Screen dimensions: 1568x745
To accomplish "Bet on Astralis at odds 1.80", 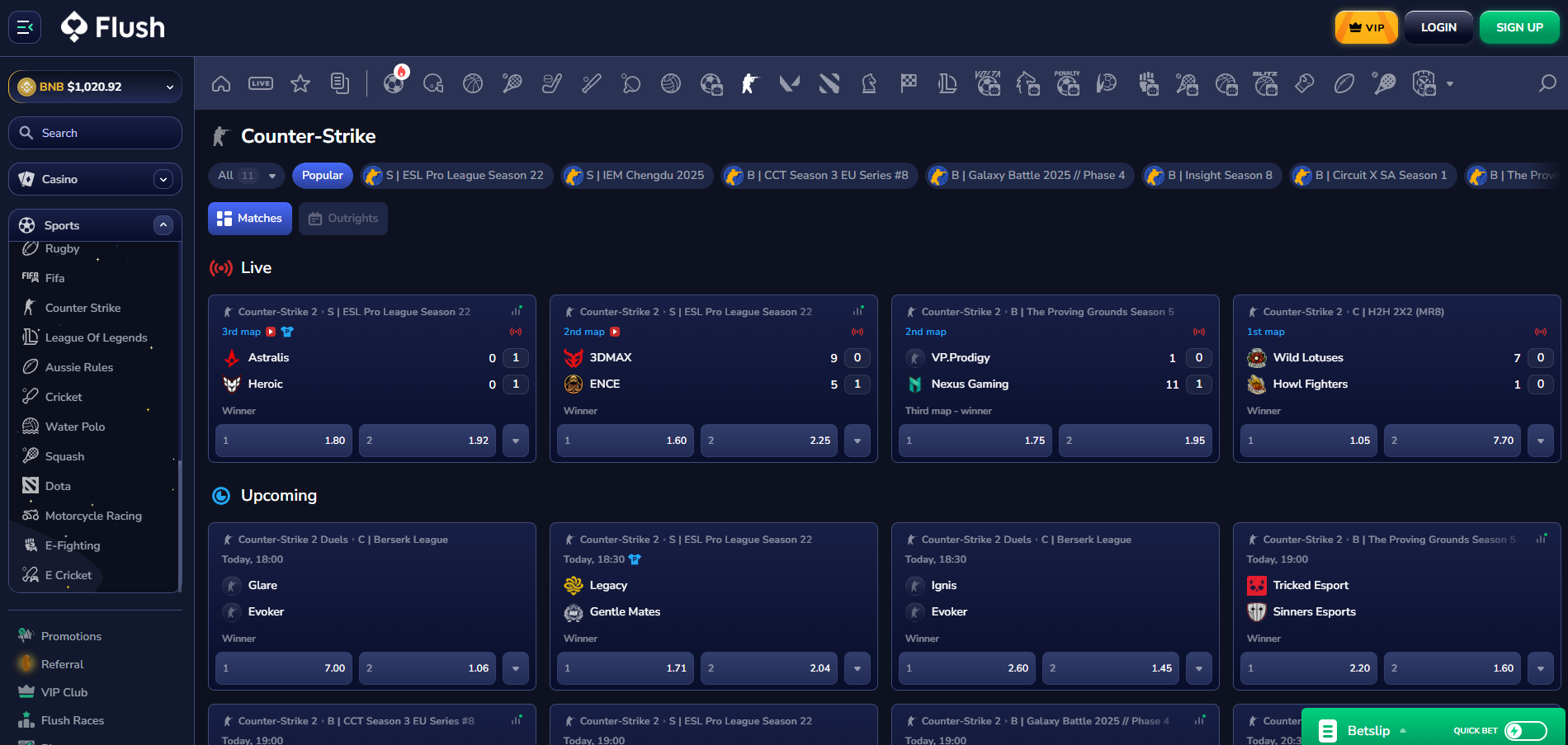I will (284, 441).
